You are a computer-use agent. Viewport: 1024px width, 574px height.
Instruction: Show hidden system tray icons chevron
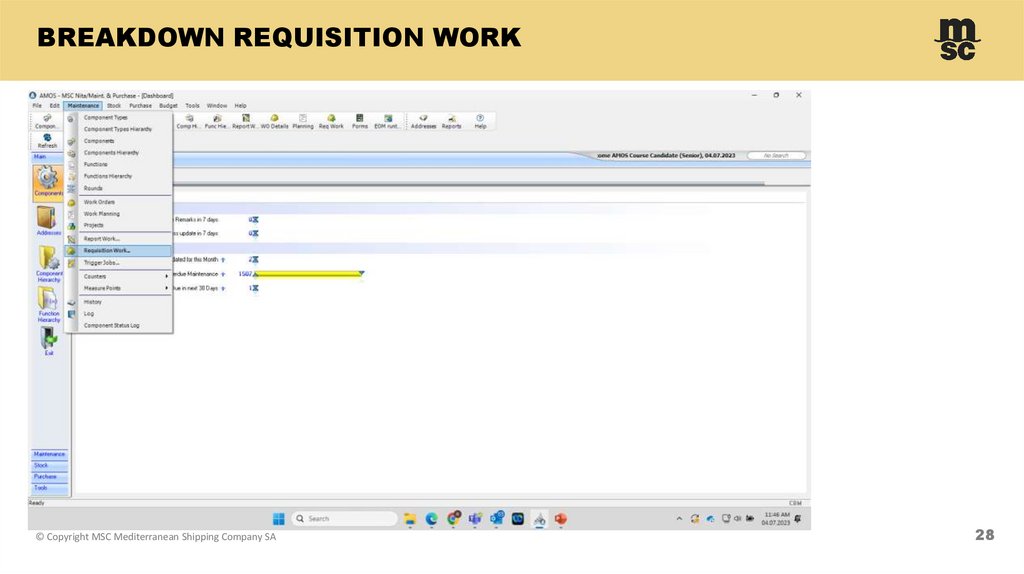coord(679,519)
